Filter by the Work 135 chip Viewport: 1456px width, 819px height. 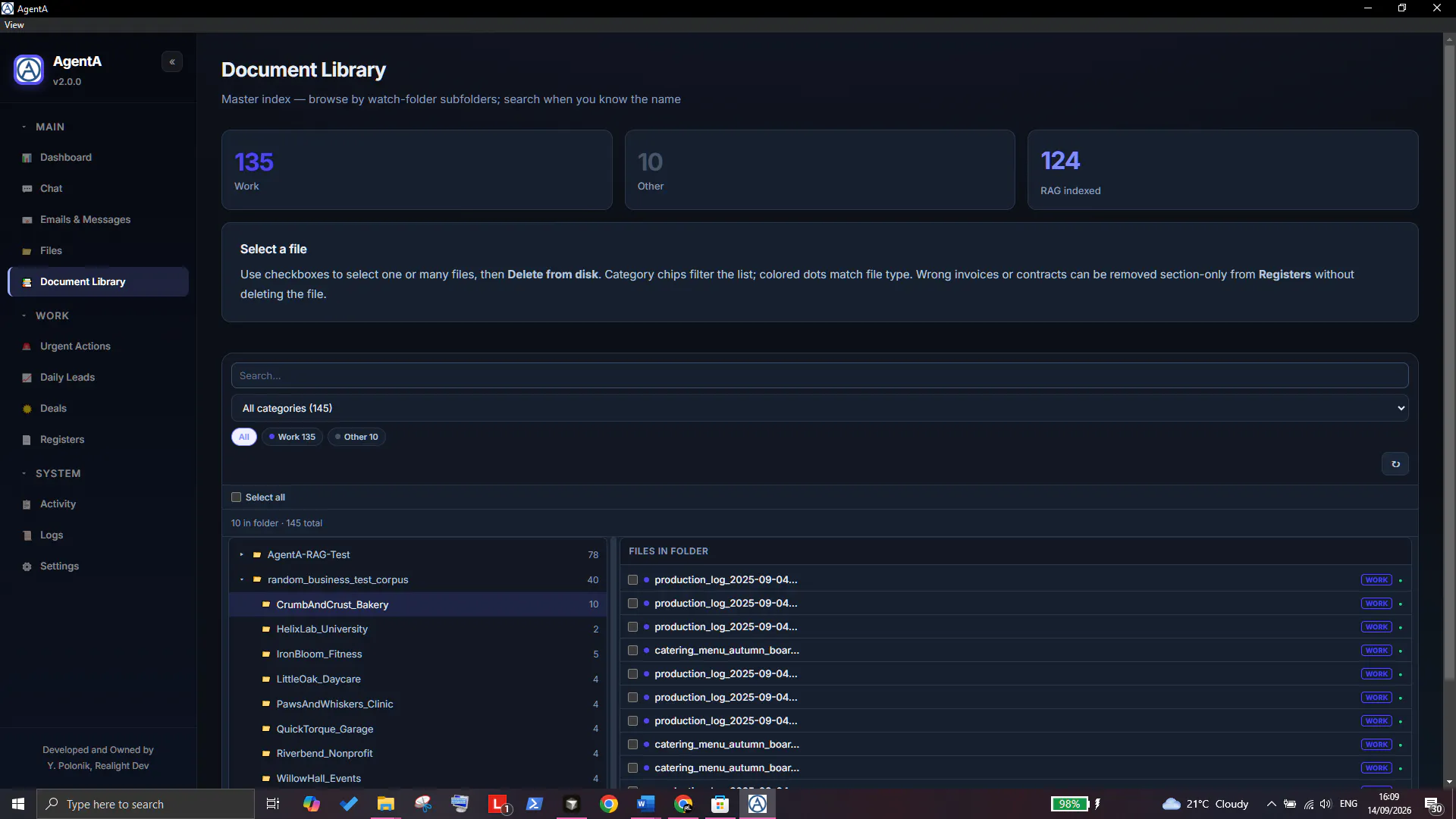pyautogui.click(x=293, y=437)
